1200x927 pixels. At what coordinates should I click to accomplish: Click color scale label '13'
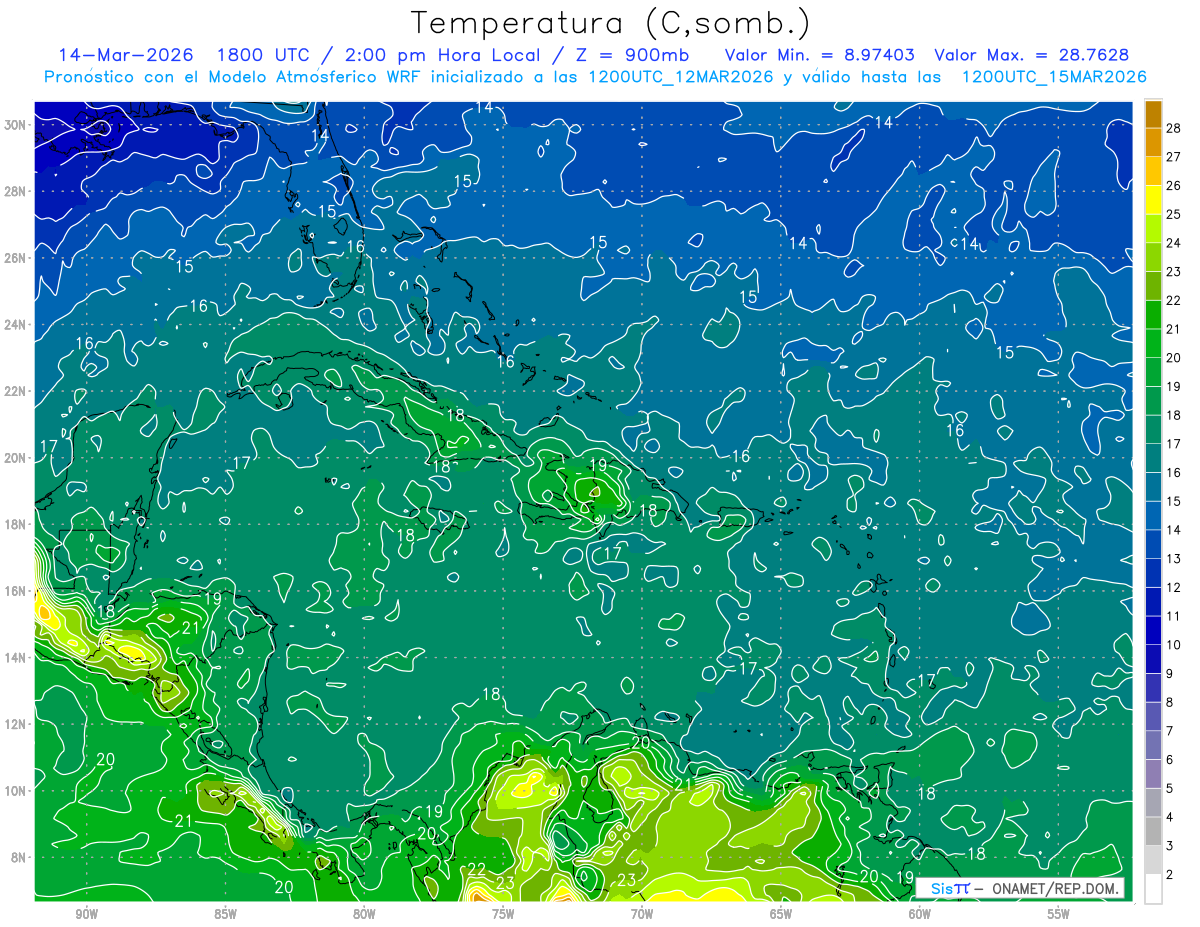pyautogui.click(x=1174, y=558)
